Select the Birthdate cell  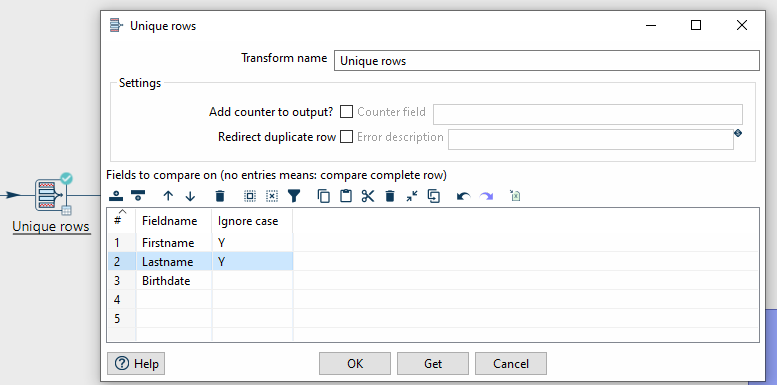point(174,280)
